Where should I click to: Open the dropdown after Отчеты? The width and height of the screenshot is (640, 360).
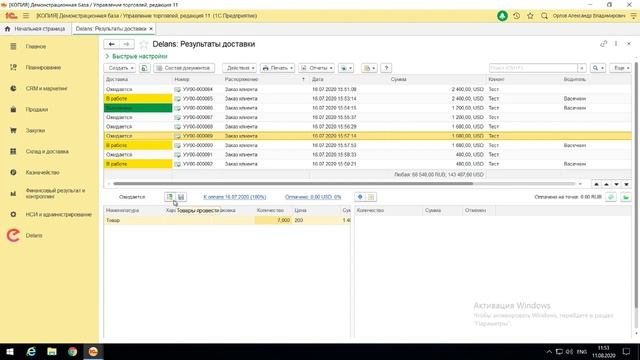tap(346, 68)
